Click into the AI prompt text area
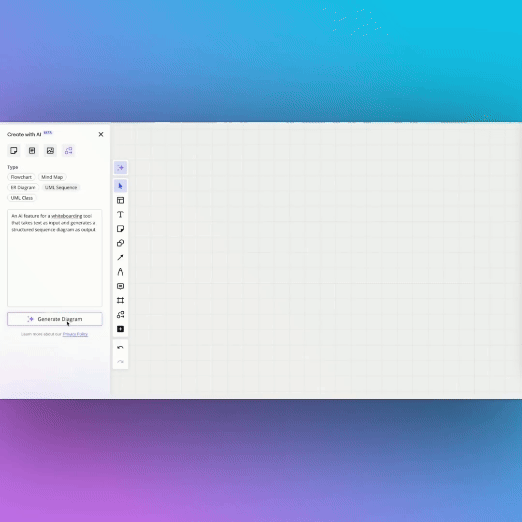The image size is (522, 522). [x=55, y=258]
